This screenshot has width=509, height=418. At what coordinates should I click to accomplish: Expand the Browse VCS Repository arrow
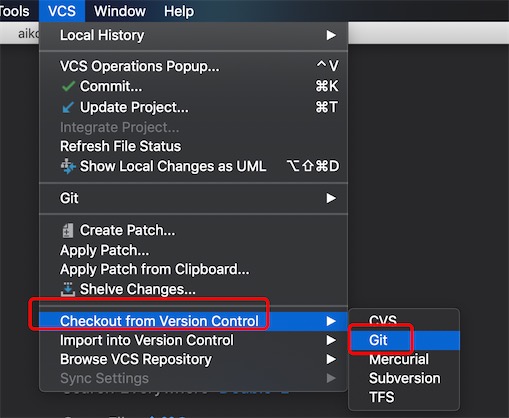[x=331, y=359]
